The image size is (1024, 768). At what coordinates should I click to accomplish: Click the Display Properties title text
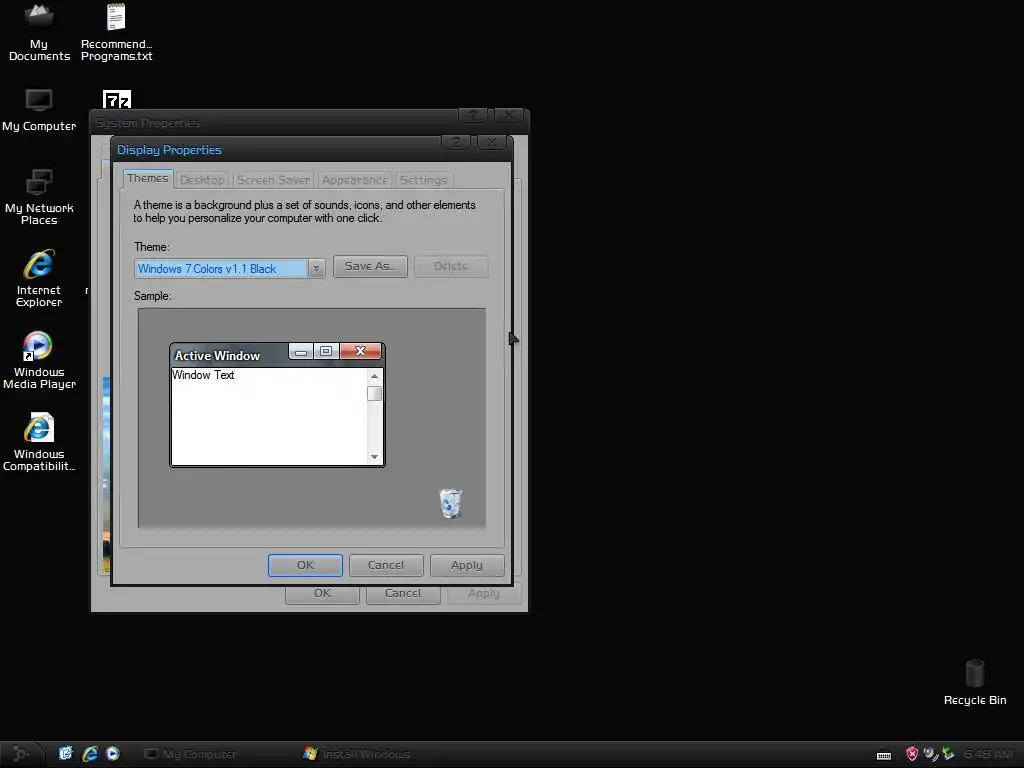(x=169, y=150)
